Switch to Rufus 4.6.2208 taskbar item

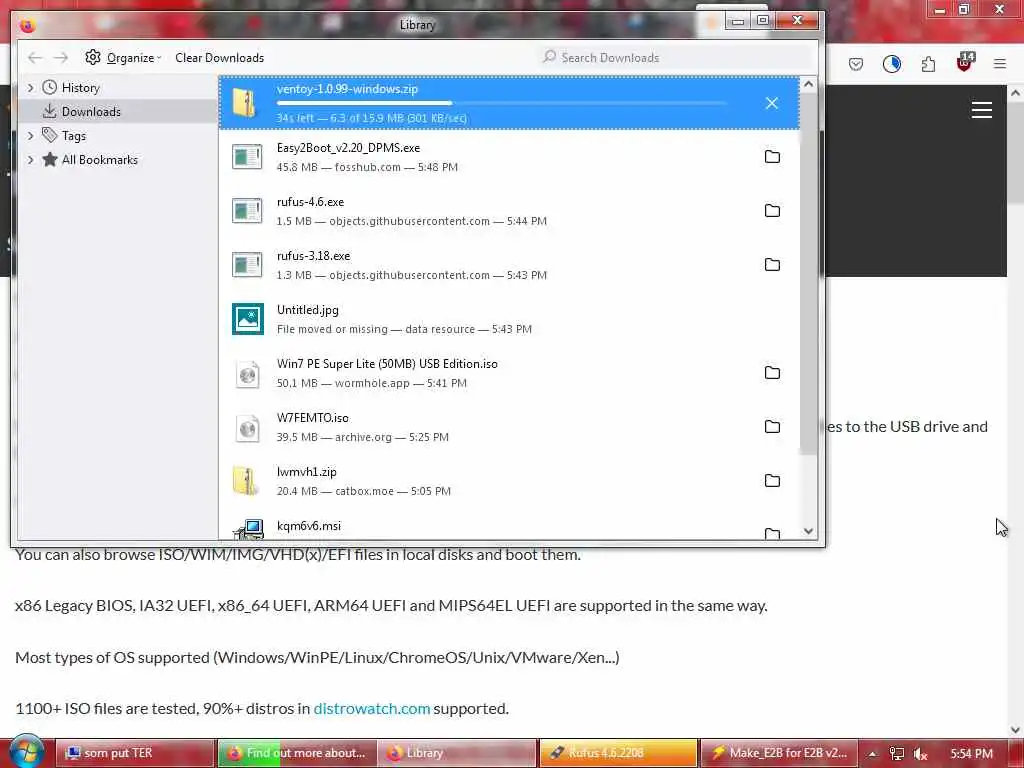618,753
